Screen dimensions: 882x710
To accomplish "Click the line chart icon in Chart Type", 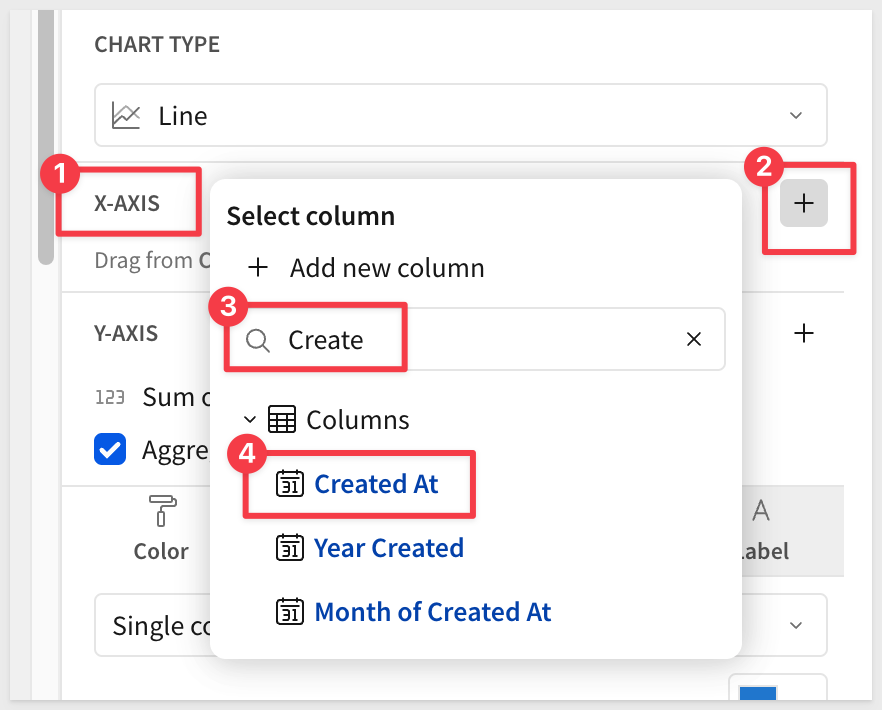I will click(x=126, y=116).
